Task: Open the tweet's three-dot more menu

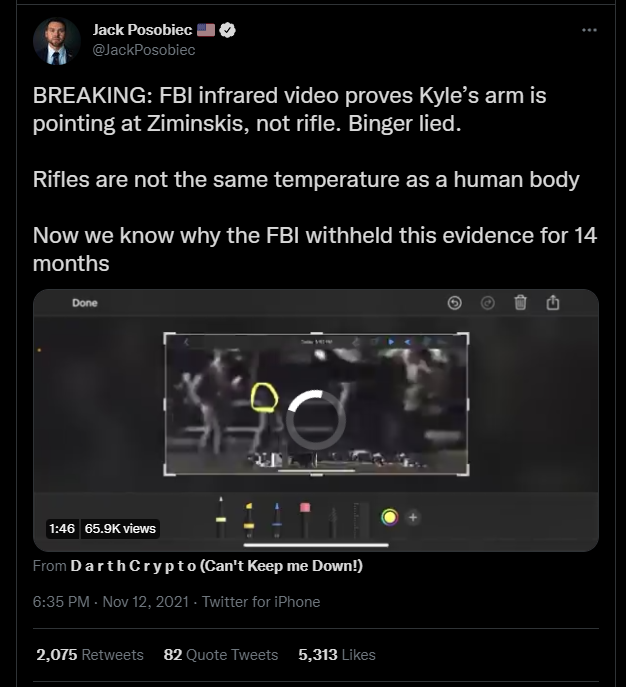Action: click(x=589, y=30)
